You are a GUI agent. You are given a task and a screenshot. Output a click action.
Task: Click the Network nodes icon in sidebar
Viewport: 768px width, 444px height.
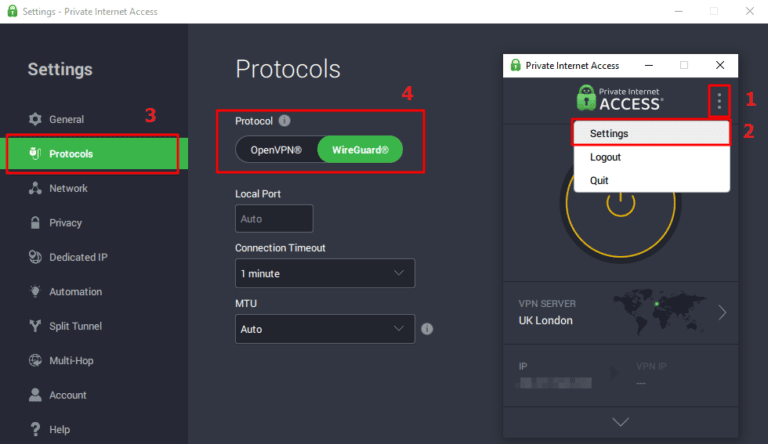tap(35, 188)
